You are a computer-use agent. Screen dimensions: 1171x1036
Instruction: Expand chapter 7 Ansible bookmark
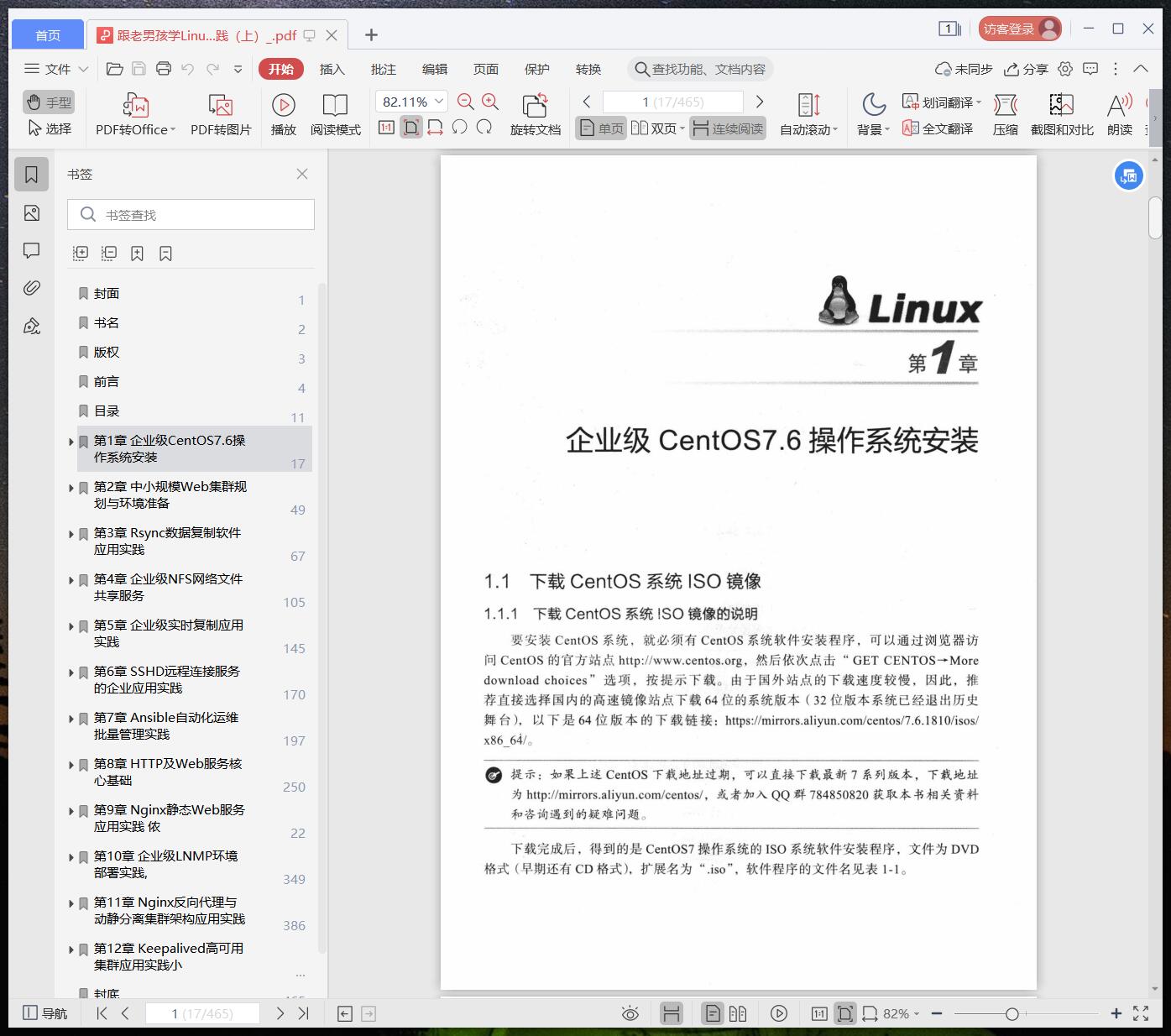tap(71, 719)
